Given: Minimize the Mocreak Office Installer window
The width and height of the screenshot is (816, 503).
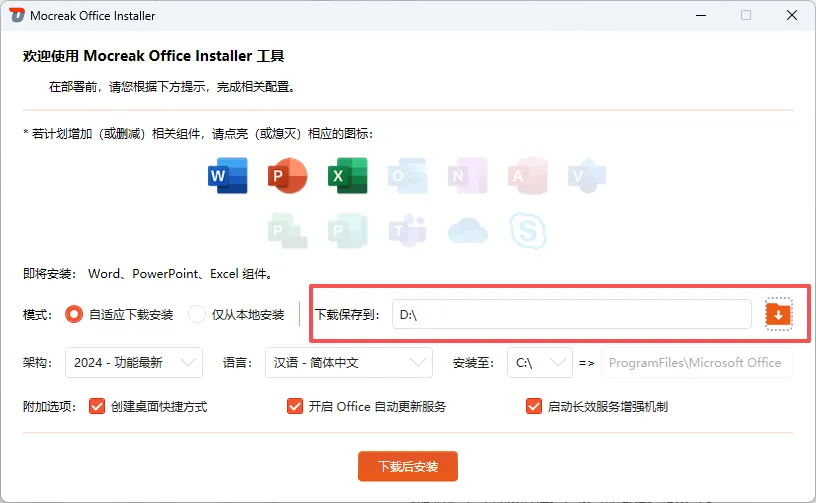Looking at the screenshot, I should [701, 15].
